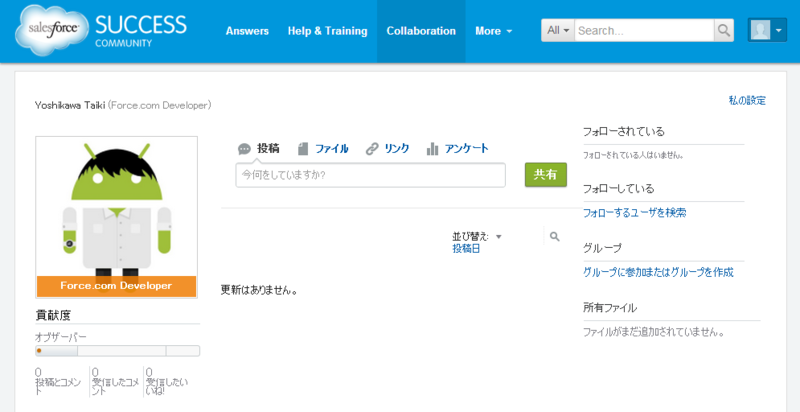The height and width of the screenshot is (412, 800).
Task: Switch to the Collaboration tab
Action: coord(421,31)
